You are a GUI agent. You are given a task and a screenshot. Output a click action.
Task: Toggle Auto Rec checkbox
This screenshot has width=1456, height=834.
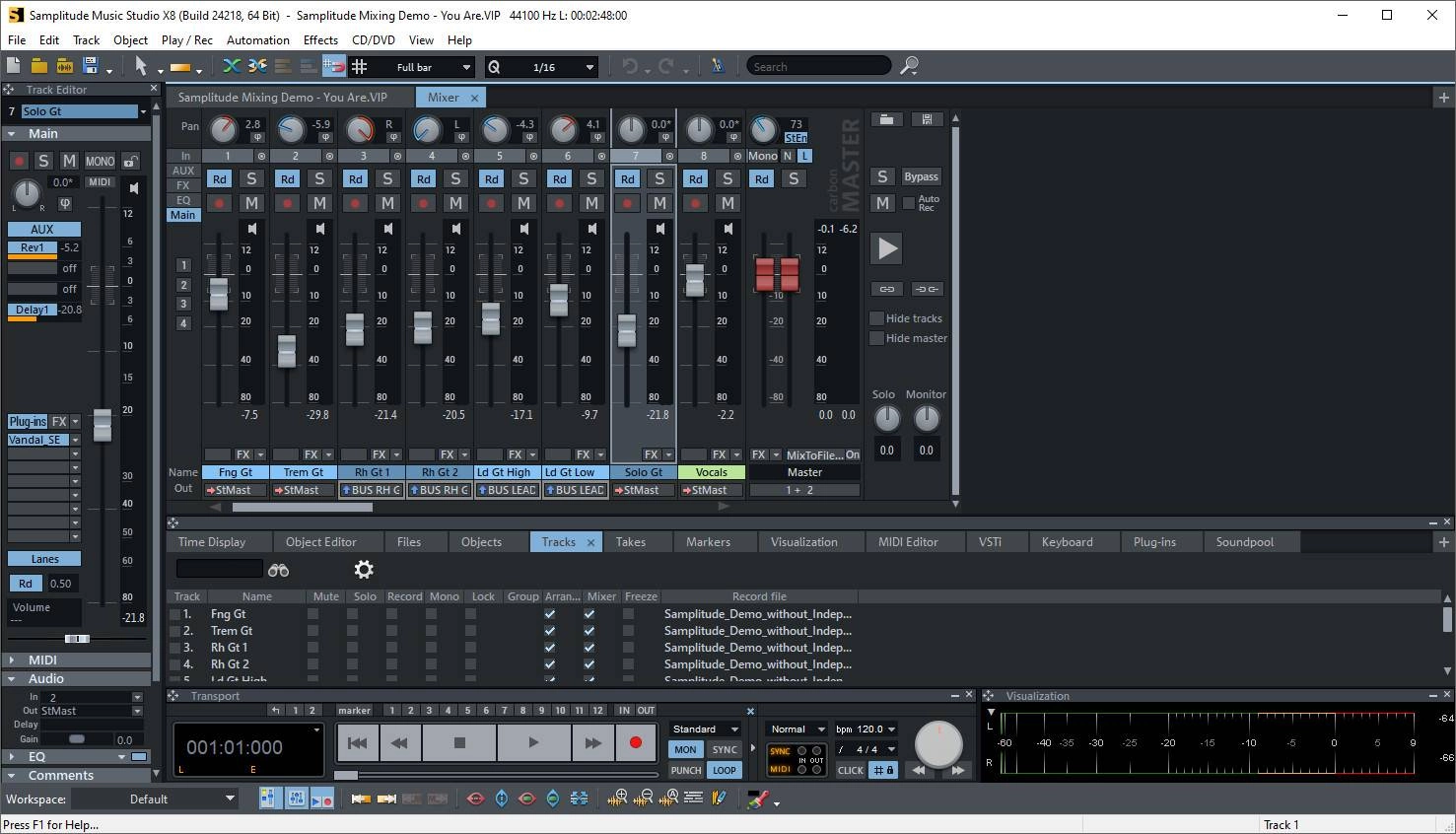coord(909,203)
